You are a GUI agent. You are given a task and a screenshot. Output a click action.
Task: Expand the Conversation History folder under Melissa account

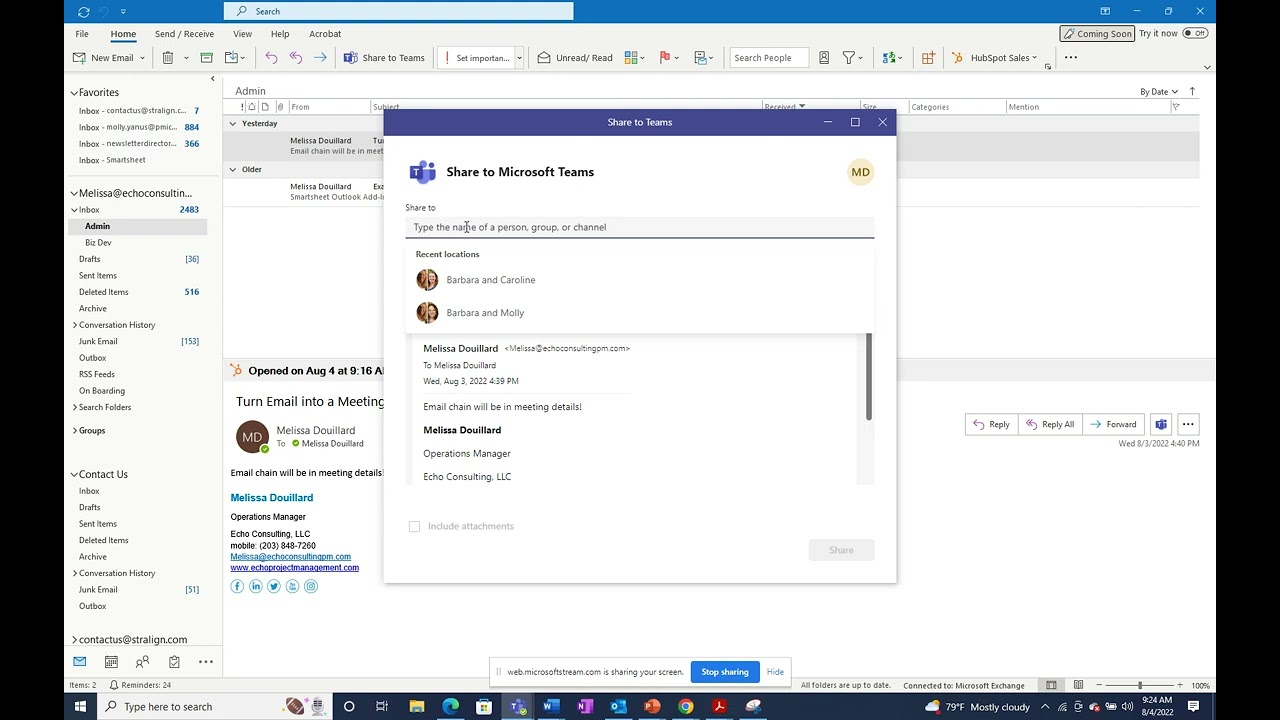(x=75, y=325)
